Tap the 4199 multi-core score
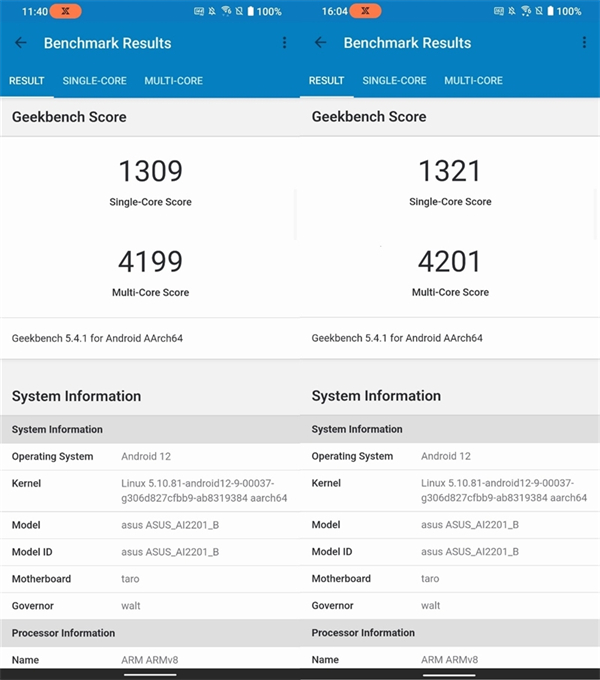Viewport: 600px width, 680px height. pyautogui.click(x=150, y=262)
